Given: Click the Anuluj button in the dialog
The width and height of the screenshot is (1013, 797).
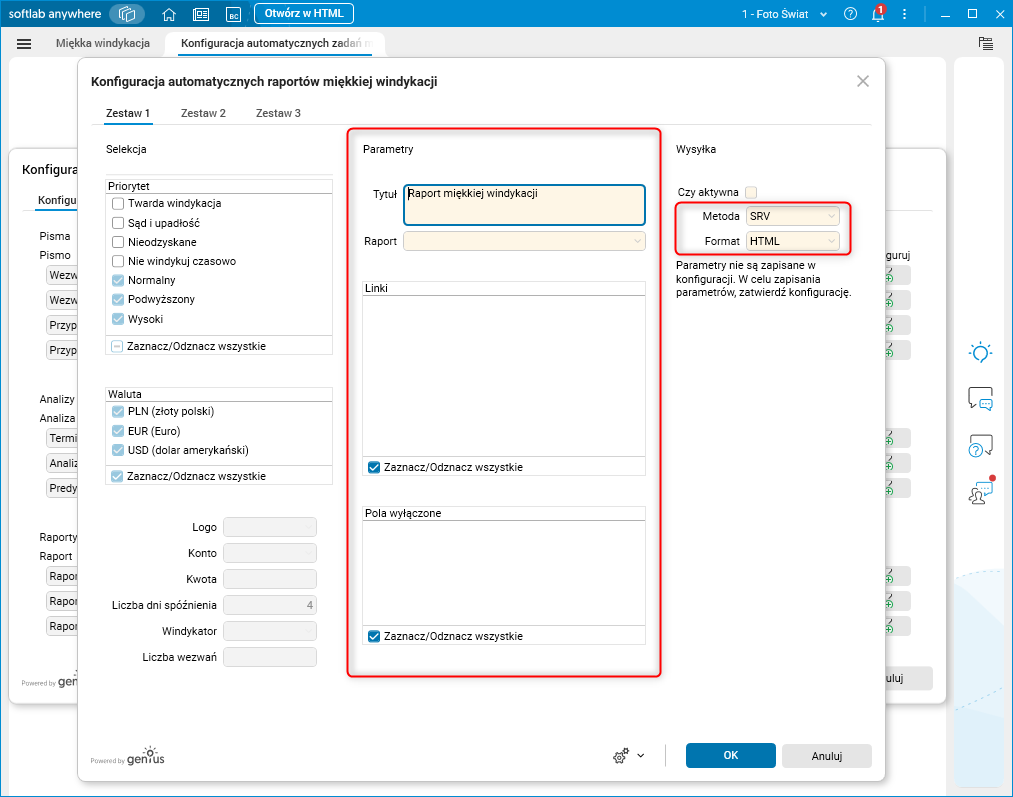Looking at the screenshot, I should coord(827,756).
